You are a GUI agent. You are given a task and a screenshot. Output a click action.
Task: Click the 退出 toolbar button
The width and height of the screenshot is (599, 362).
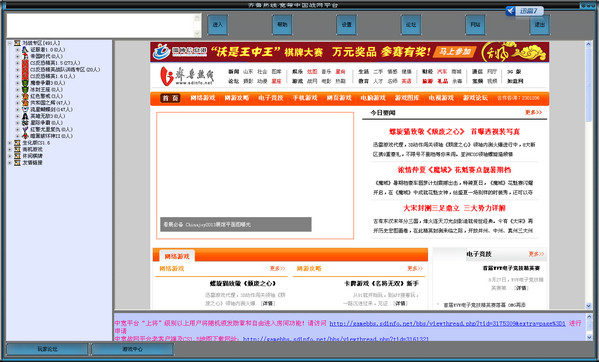(x=540, y=25)
